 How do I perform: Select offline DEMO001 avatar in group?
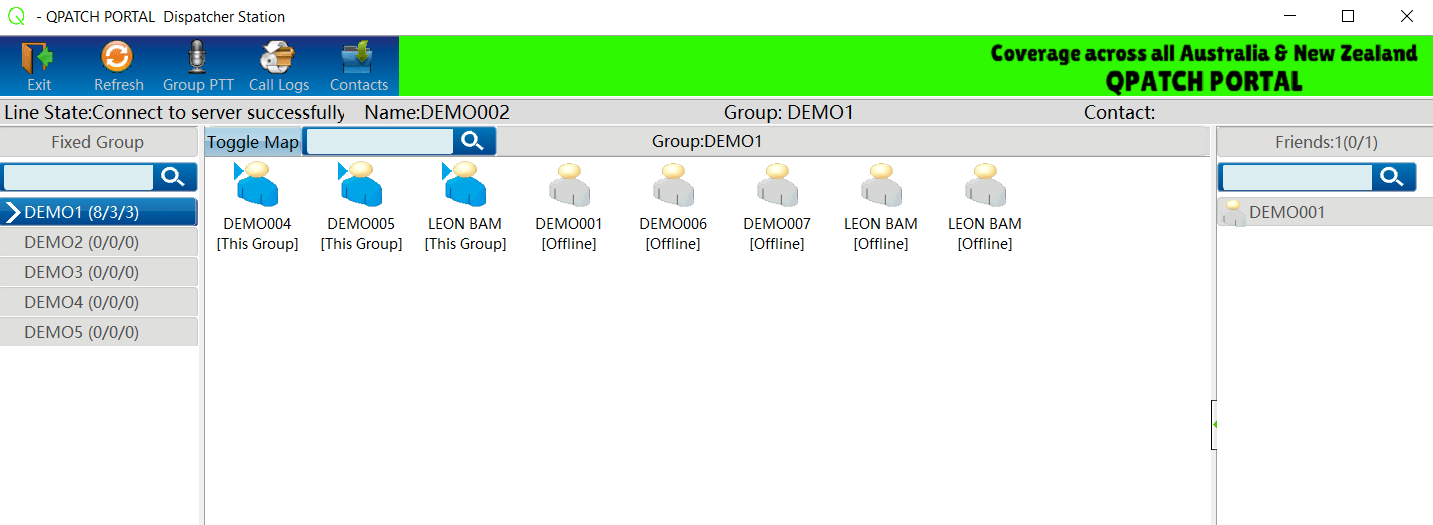click(569, 184)
